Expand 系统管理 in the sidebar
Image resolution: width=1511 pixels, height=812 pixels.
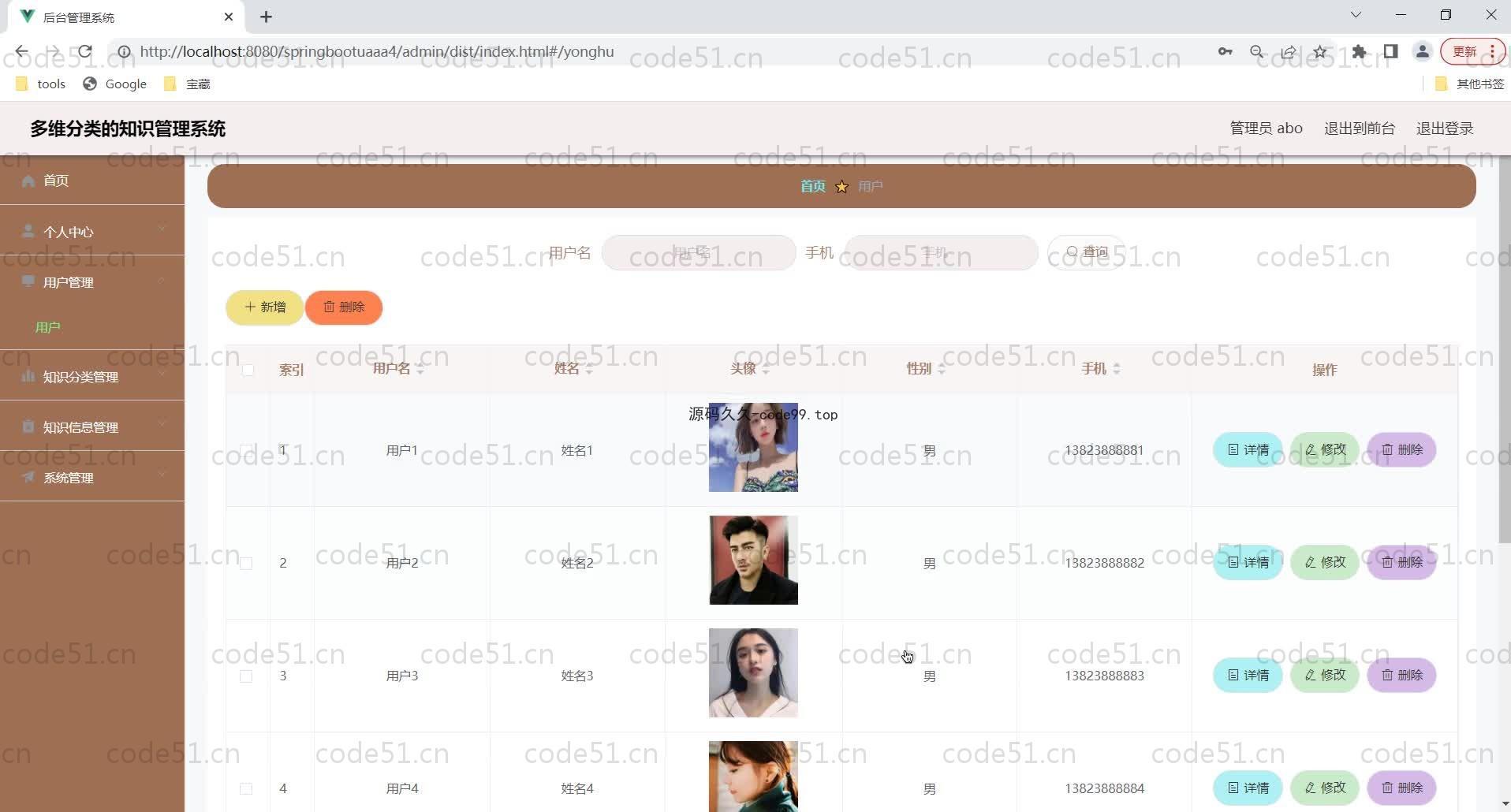click(x=92, y=477)
